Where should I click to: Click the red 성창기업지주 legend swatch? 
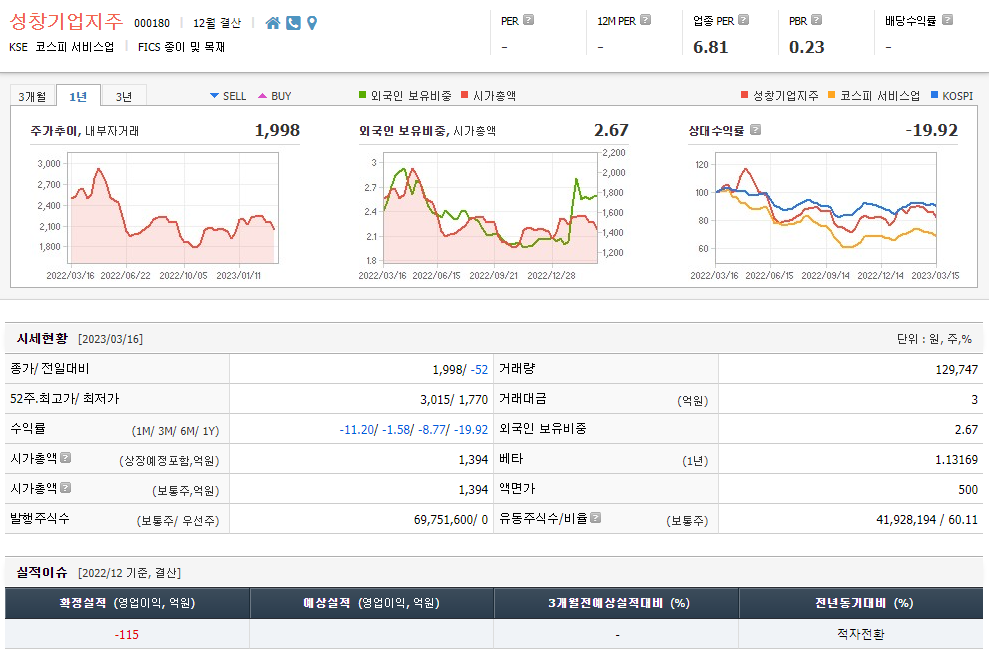click(x=744, y=95)
